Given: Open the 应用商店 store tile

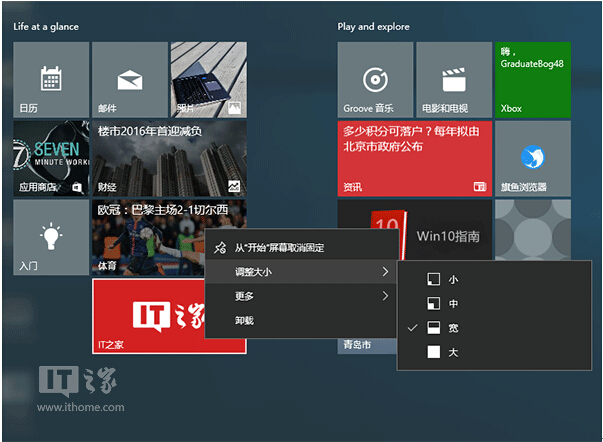Looking at the screenshot, I should pyautogui.click(x=50, y=158).
